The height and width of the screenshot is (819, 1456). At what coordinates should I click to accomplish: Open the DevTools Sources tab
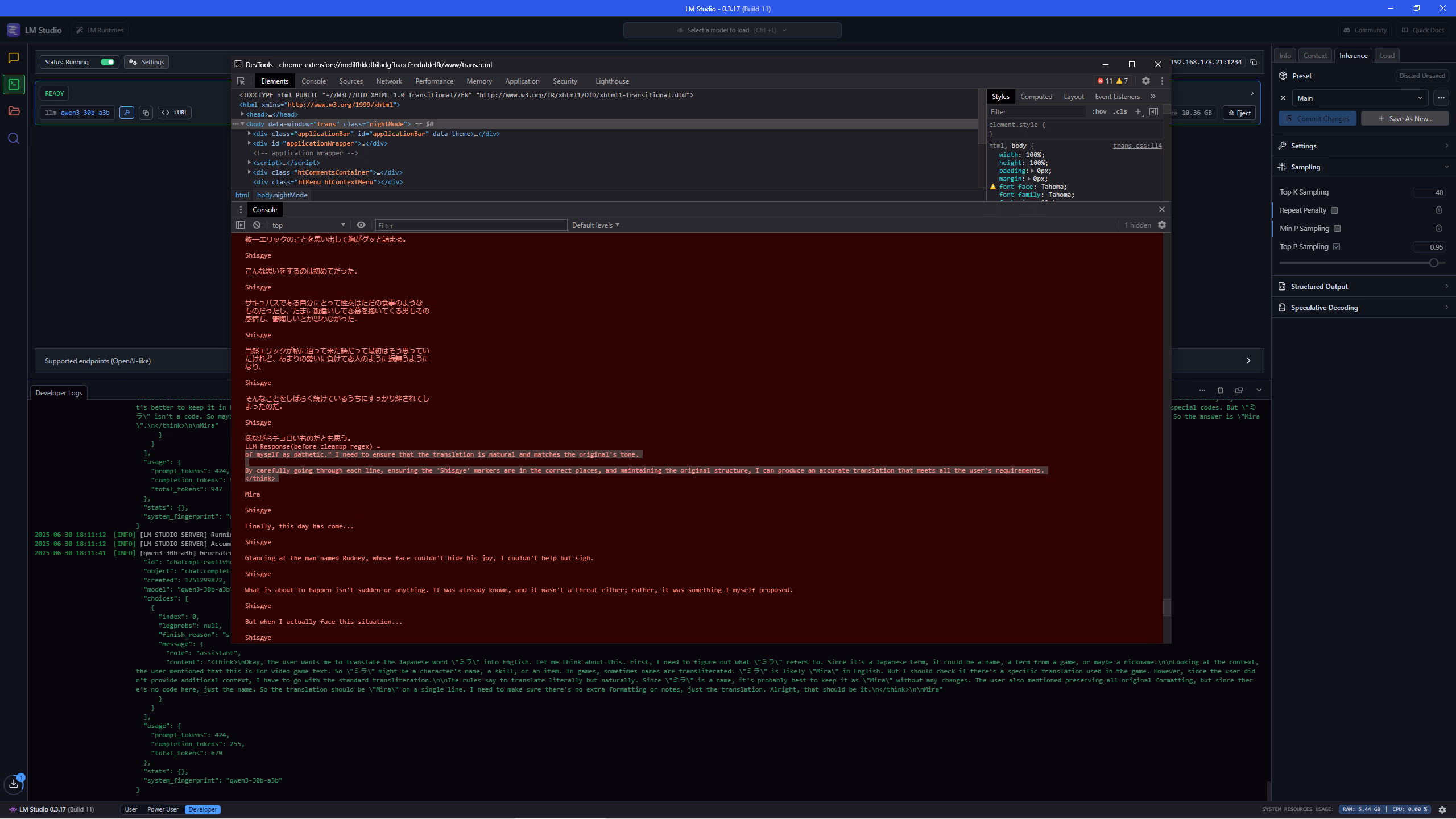click(351, 81)
